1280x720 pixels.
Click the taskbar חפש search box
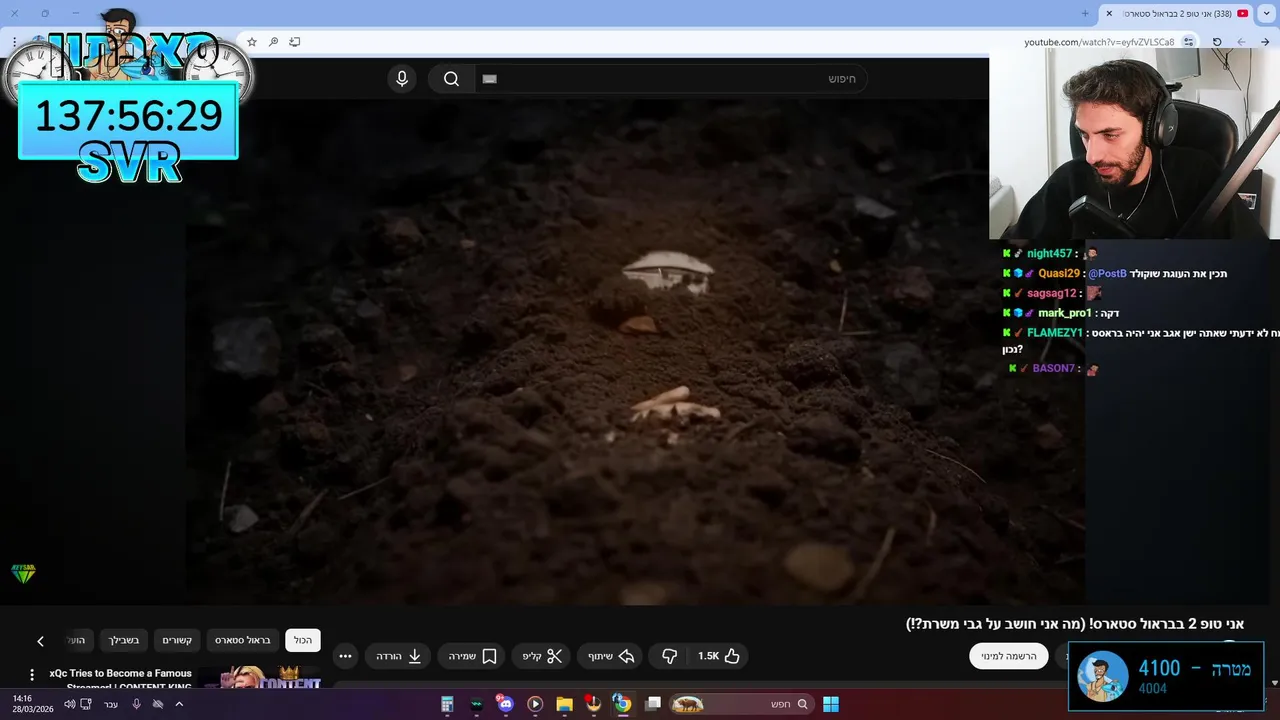740,704
